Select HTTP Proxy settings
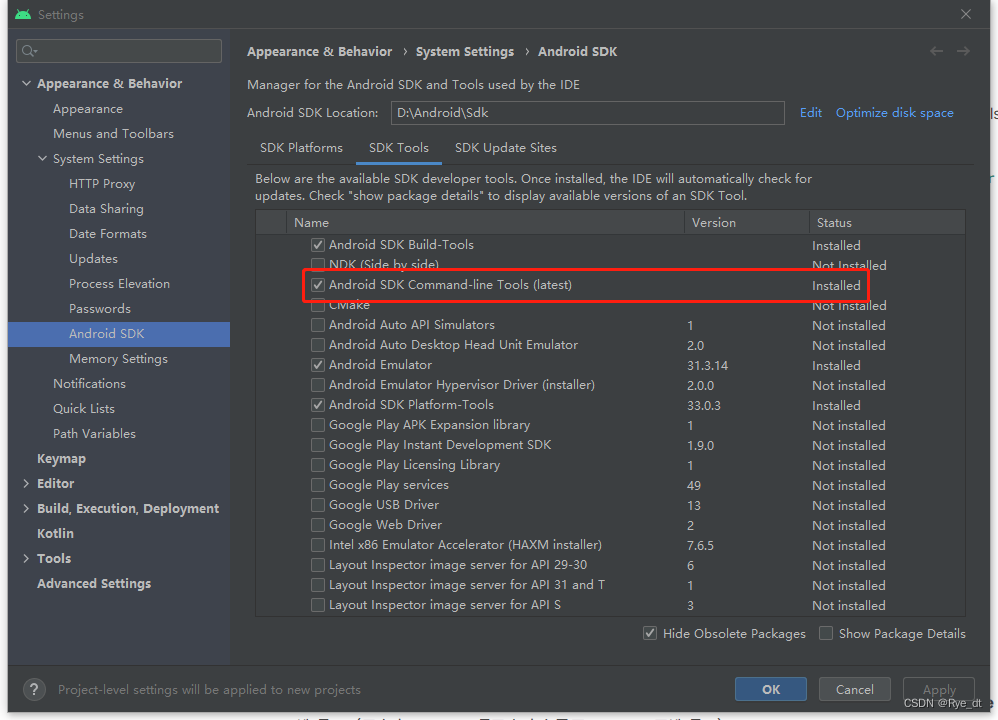The height and width of the screenshot is (720, 998). [x=102, y=183]
